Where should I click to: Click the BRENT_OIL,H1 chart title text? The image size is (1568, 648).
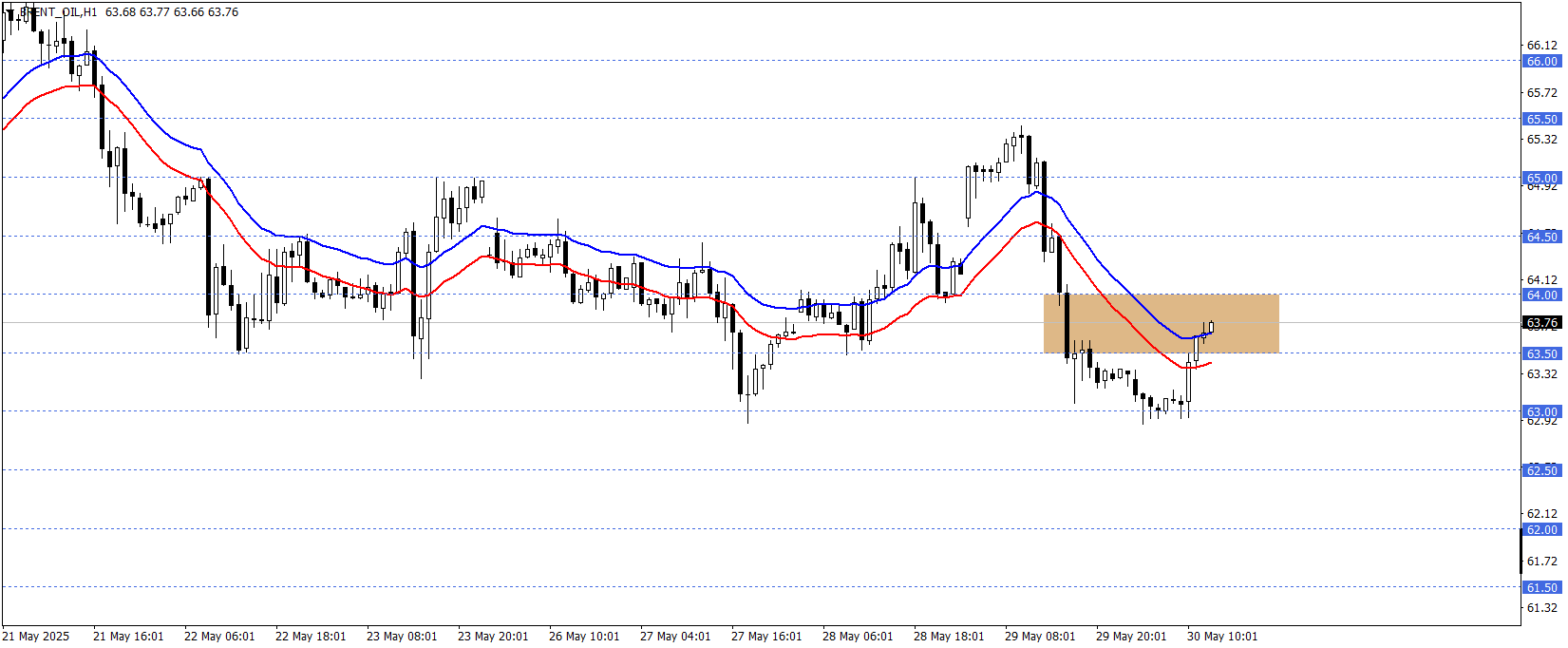[57, 12]
